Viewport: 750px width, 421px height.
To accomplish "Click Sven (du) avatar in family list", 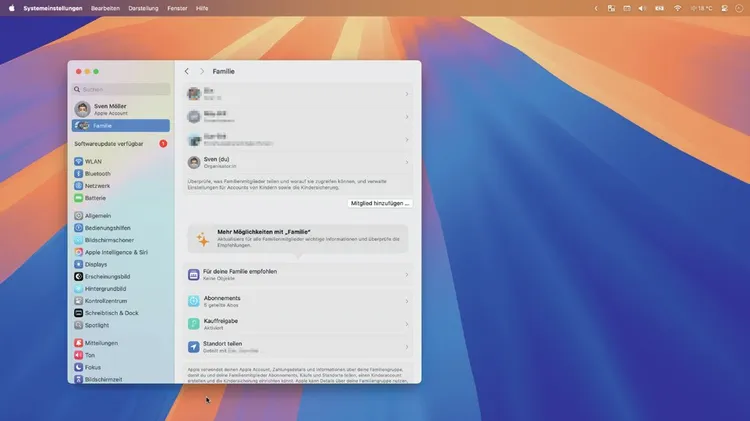I will point(194,162).
